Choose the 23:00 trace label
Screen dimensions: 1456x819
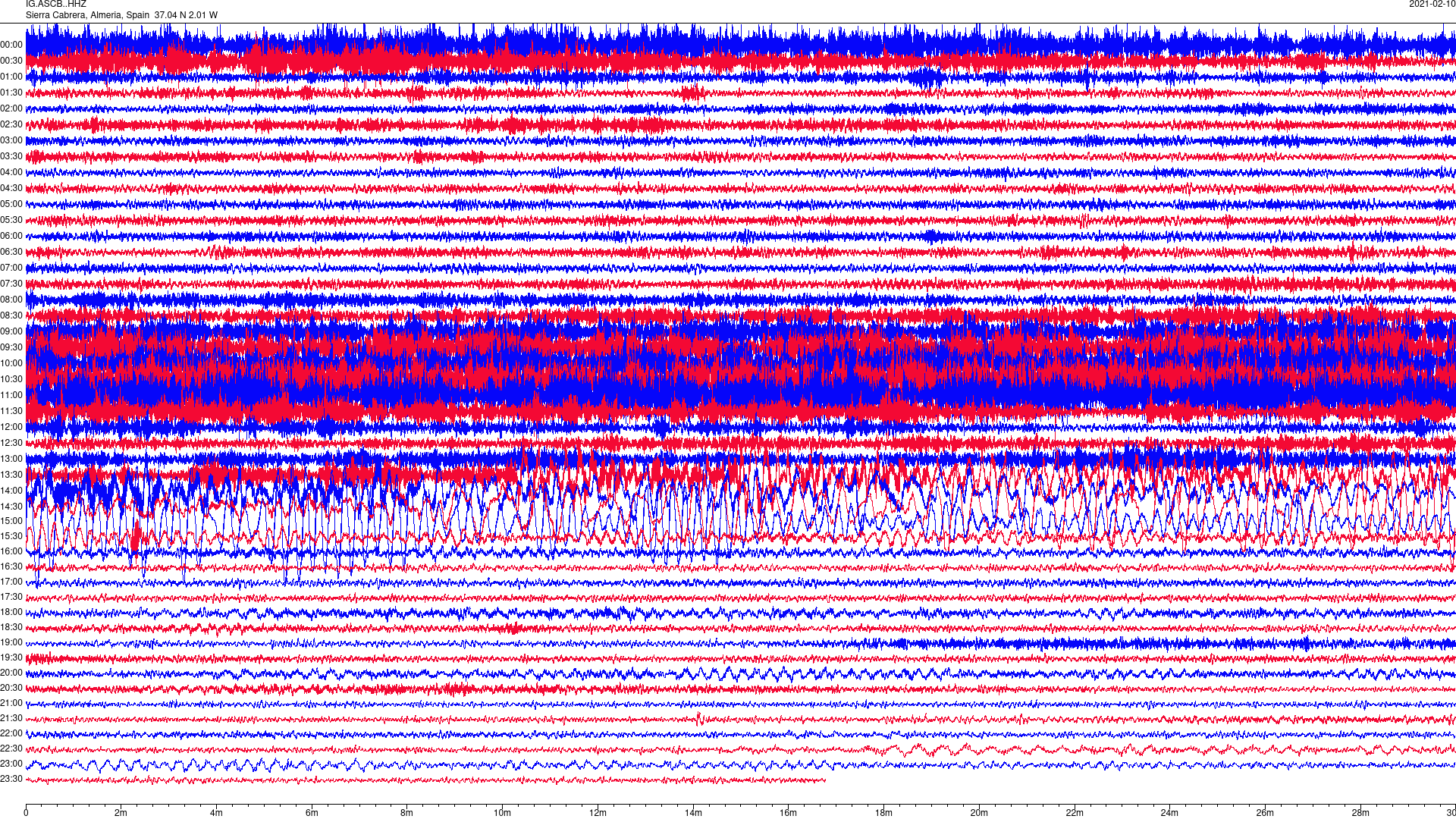pyautogui.click(x=11, y=764)
